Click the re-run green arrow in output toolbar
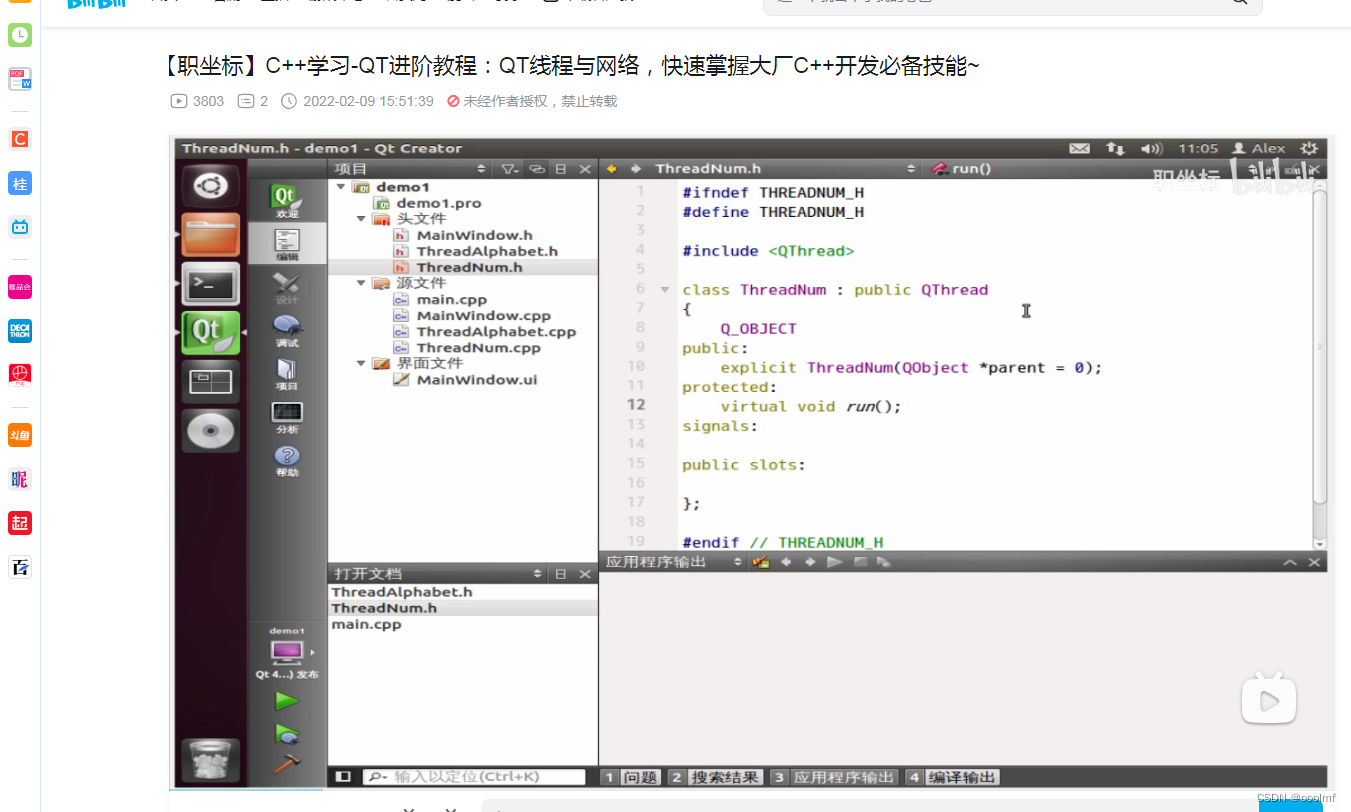Screen dimensions: 1351x812 (834, 562)
